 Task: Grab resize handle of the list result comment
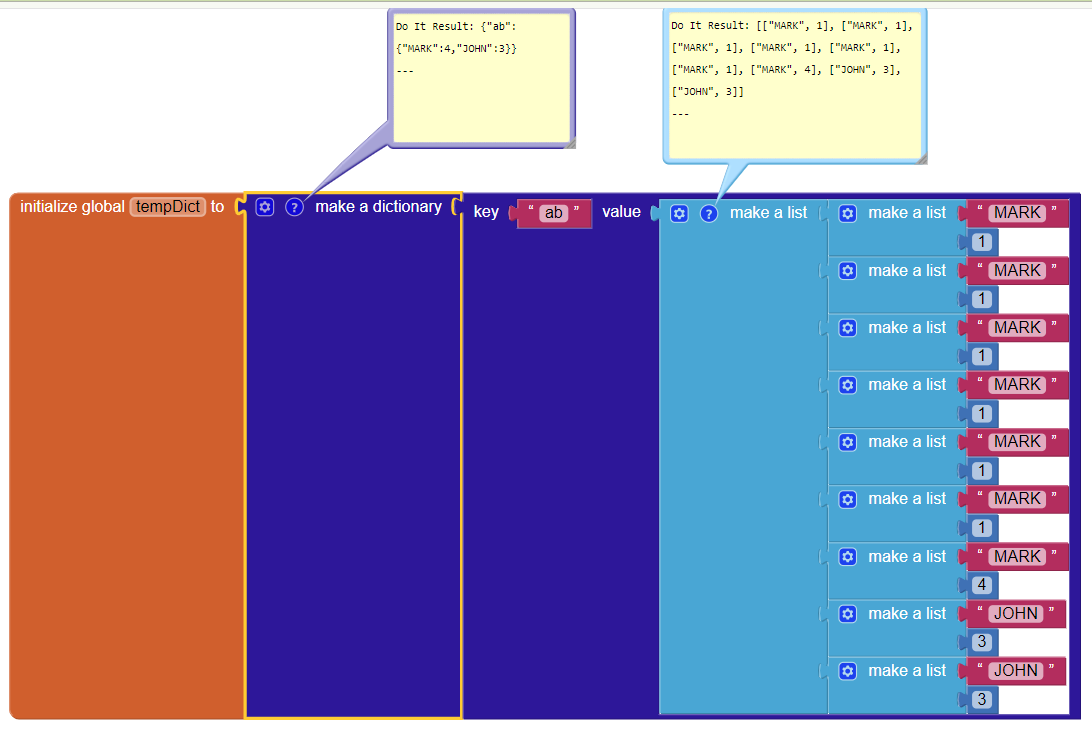pos(921,157)
